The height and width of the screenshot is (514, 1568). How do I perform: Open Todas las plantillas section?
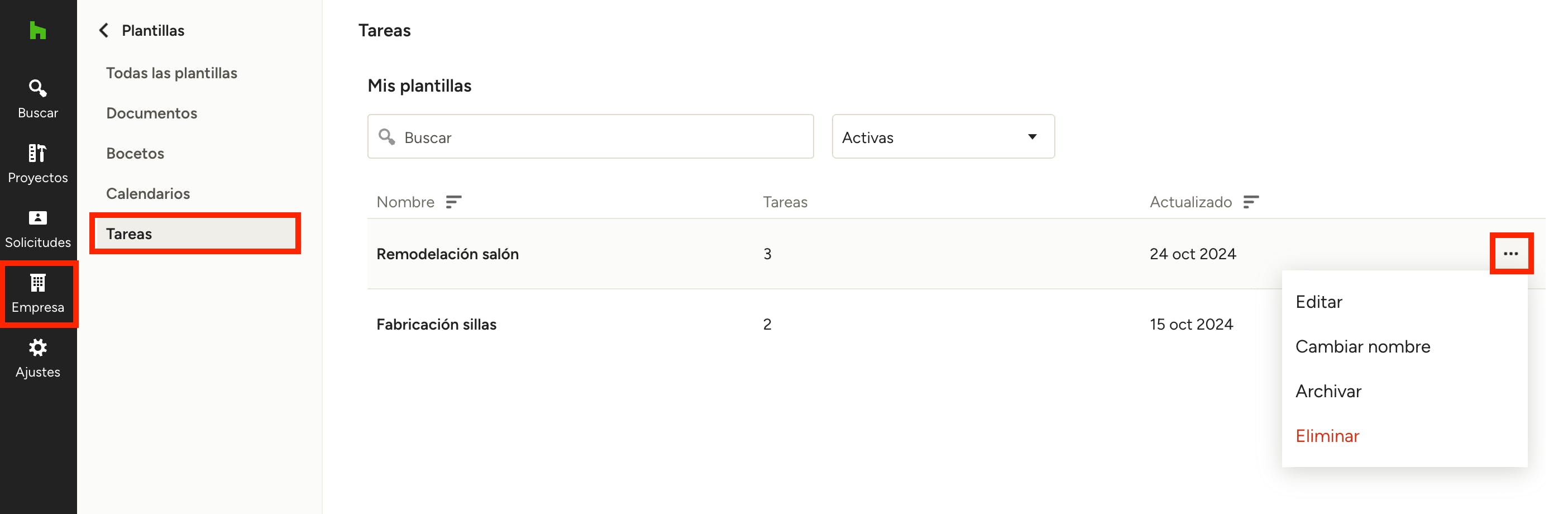pyautogui.click(x=171, y=73)
